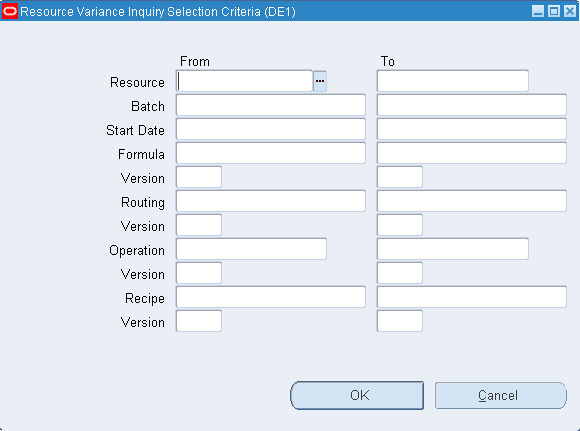Select the Start Date To field
The height and width of the screenshot is (431, 580).
472,129
